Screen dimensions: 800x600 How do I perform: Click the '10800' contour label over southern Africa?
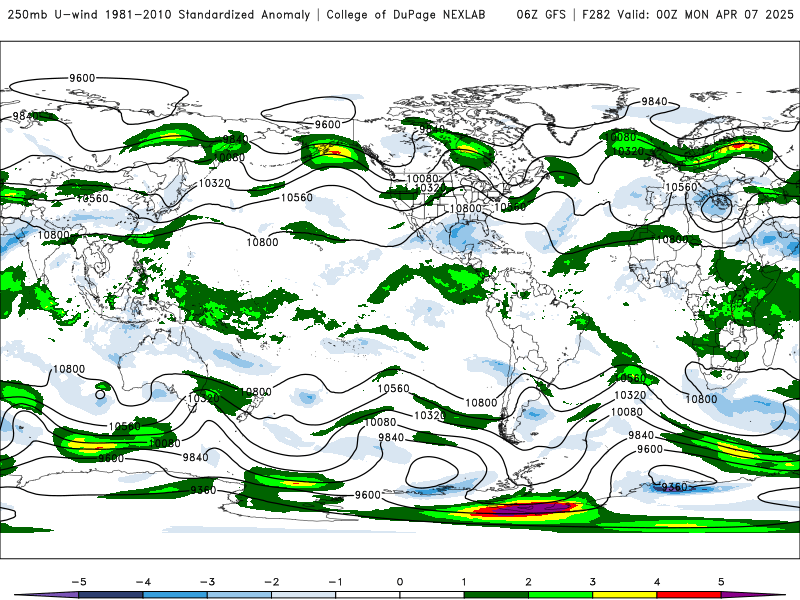pos(701,399)
